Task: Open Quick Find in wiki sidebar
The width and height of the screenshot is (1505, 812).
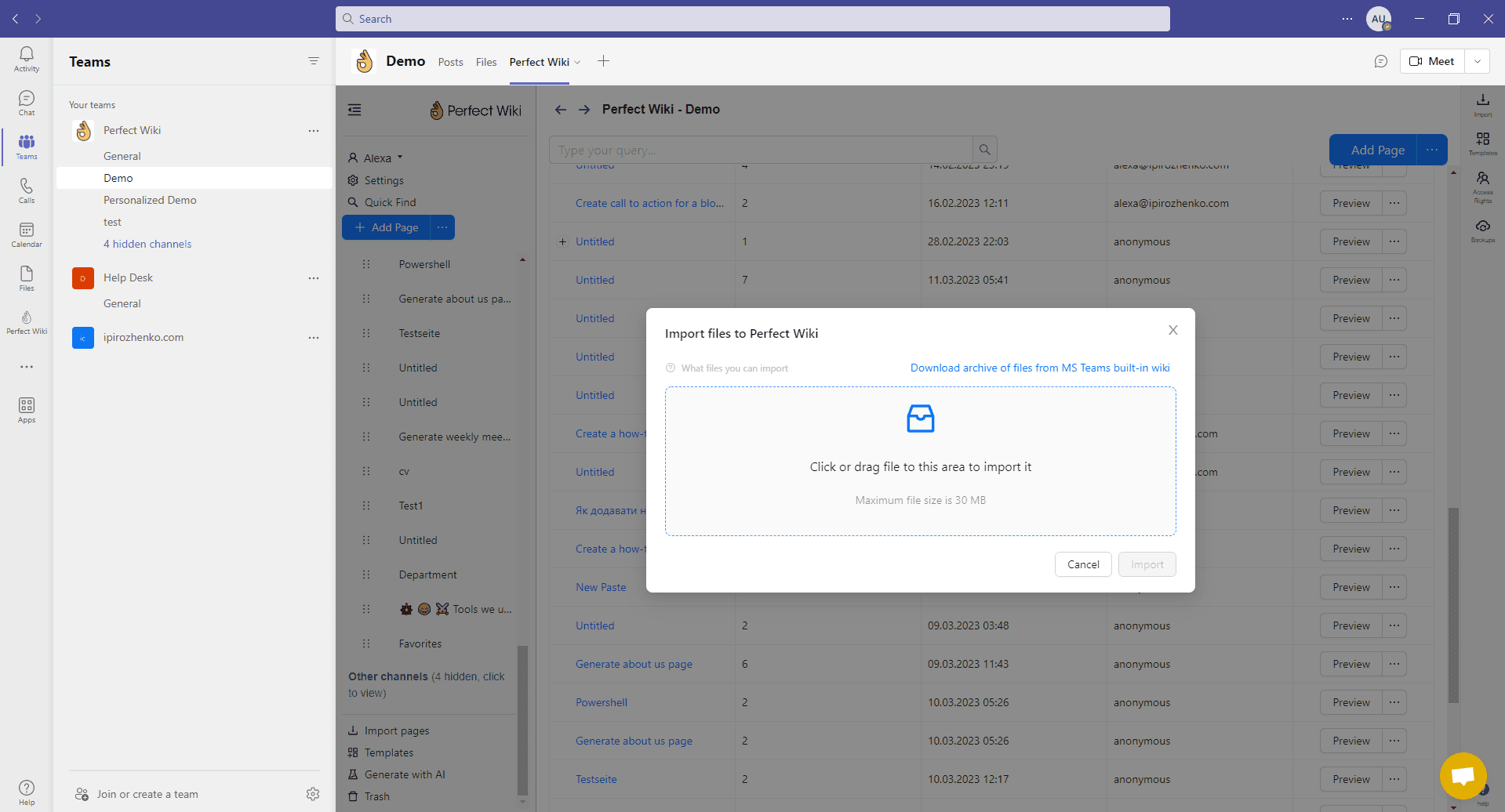Action: [382, 202]
